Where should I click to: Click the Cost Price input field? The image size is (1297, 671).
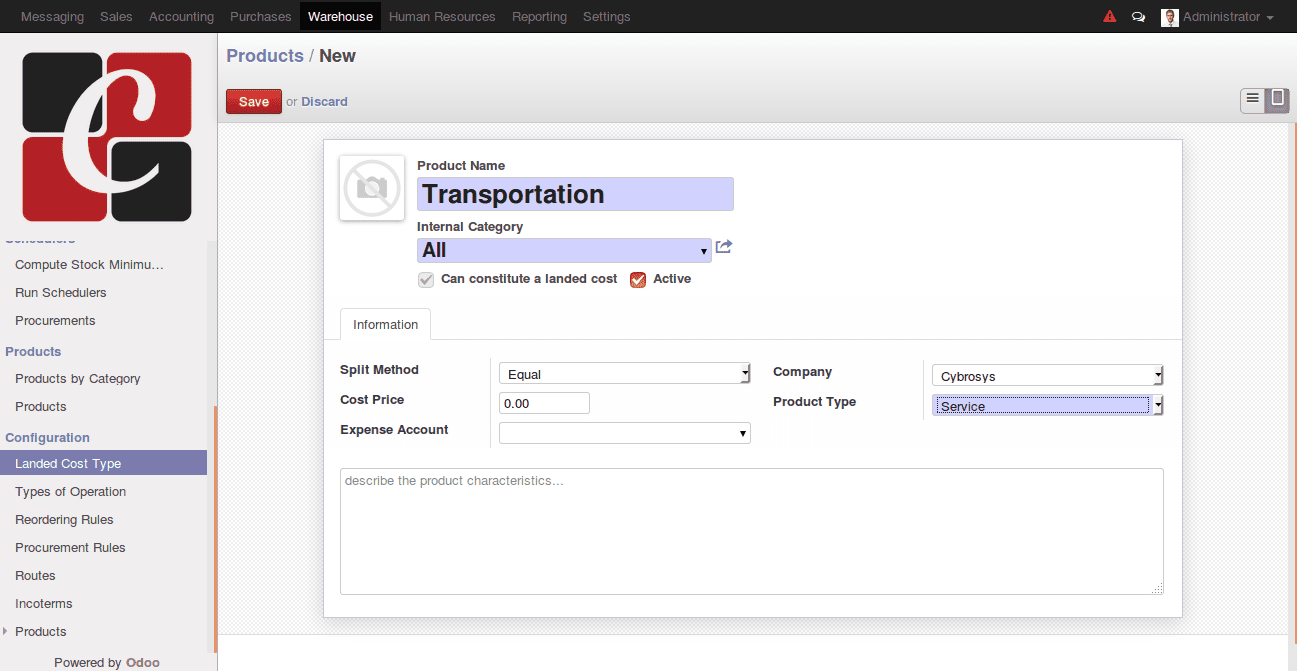click(544, 403)
